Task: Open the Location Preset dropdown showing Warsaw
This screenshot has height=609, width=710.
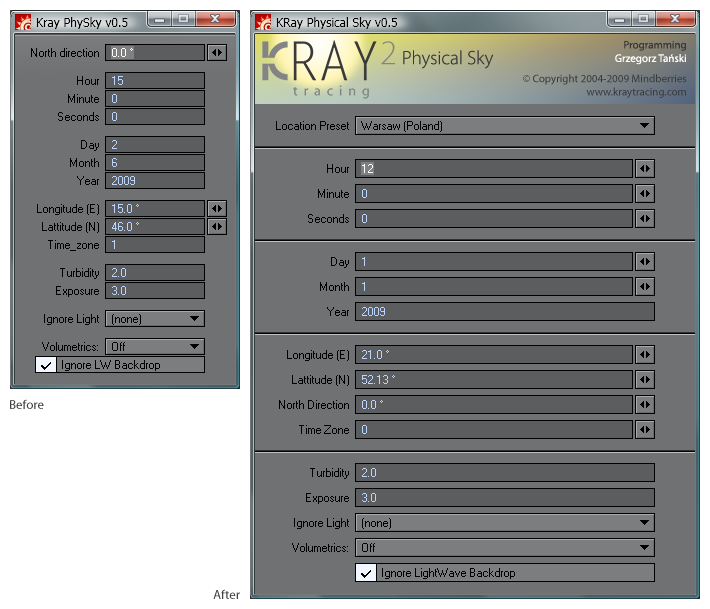Action: (505, 126)
